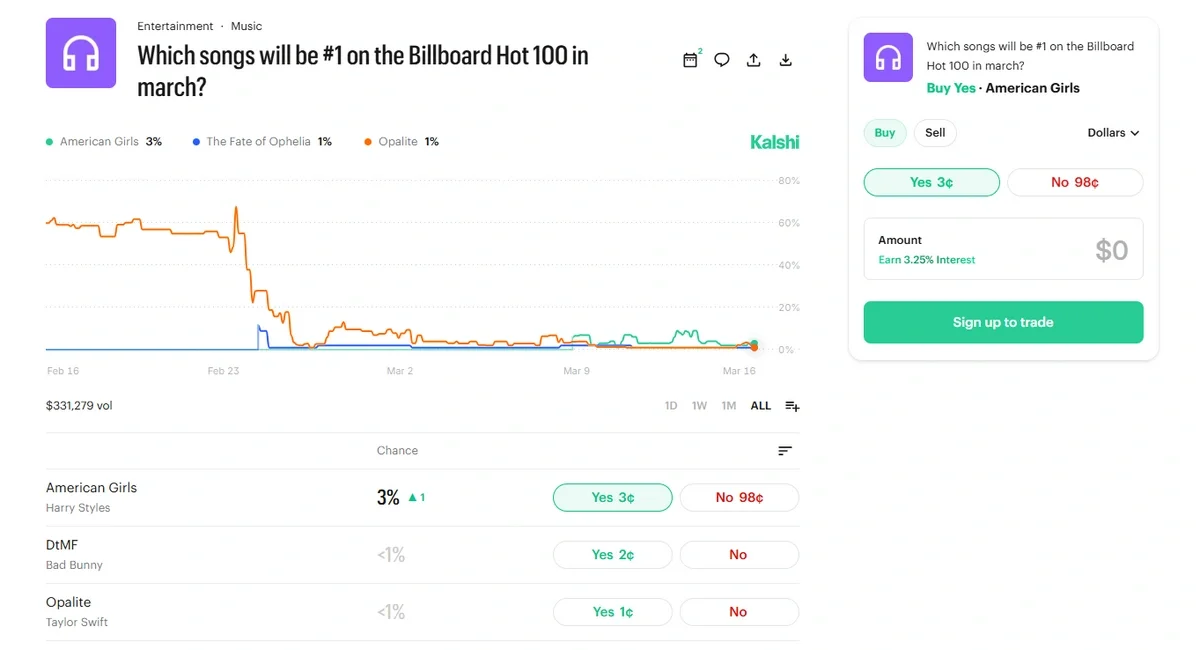
Task: Add chart comparison with the lines-plus icon
Action: pyautogui.click(x=791, y=406)
